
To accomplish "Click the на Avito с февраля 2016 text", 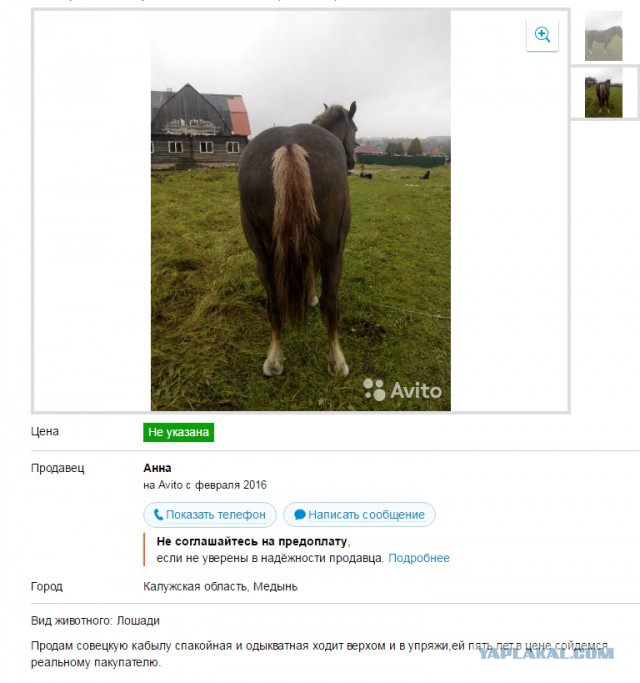I will click(205, 485).
